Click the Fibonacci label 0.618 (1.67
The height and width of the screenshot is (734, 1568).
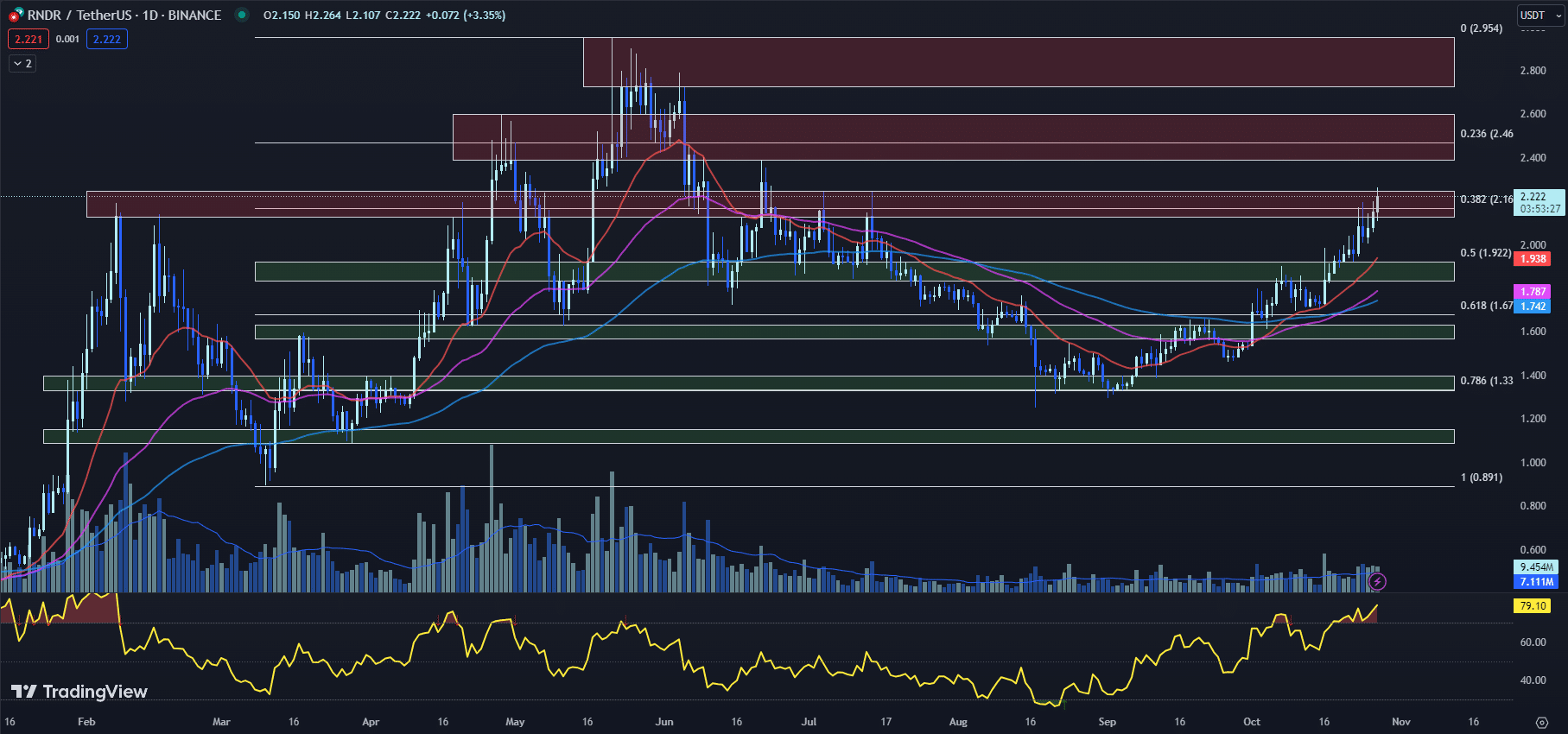(1487, 306)
